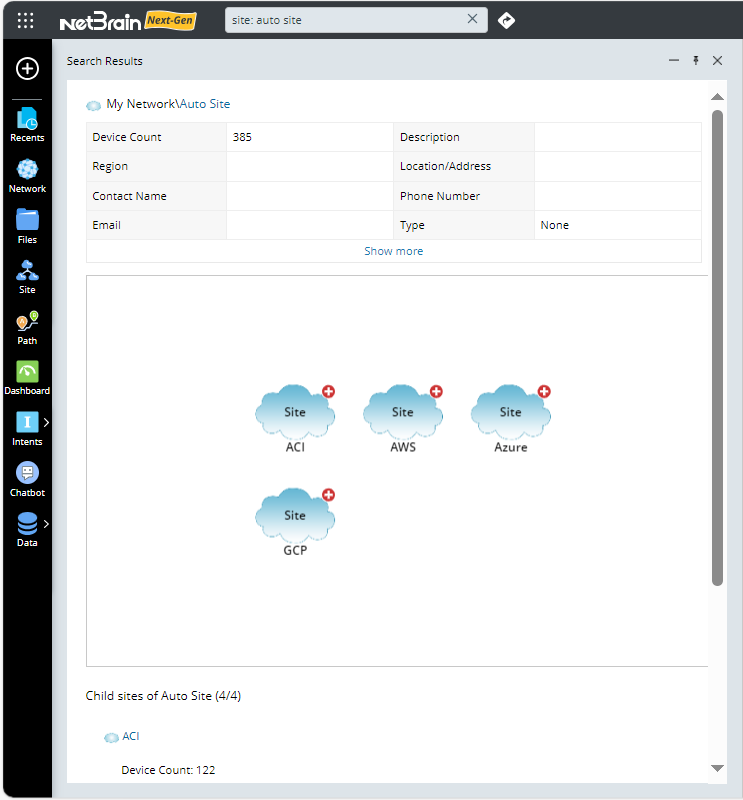The image size is (743, 800).
Task: Click the Contact Name label cell
Action: point(156,196)
